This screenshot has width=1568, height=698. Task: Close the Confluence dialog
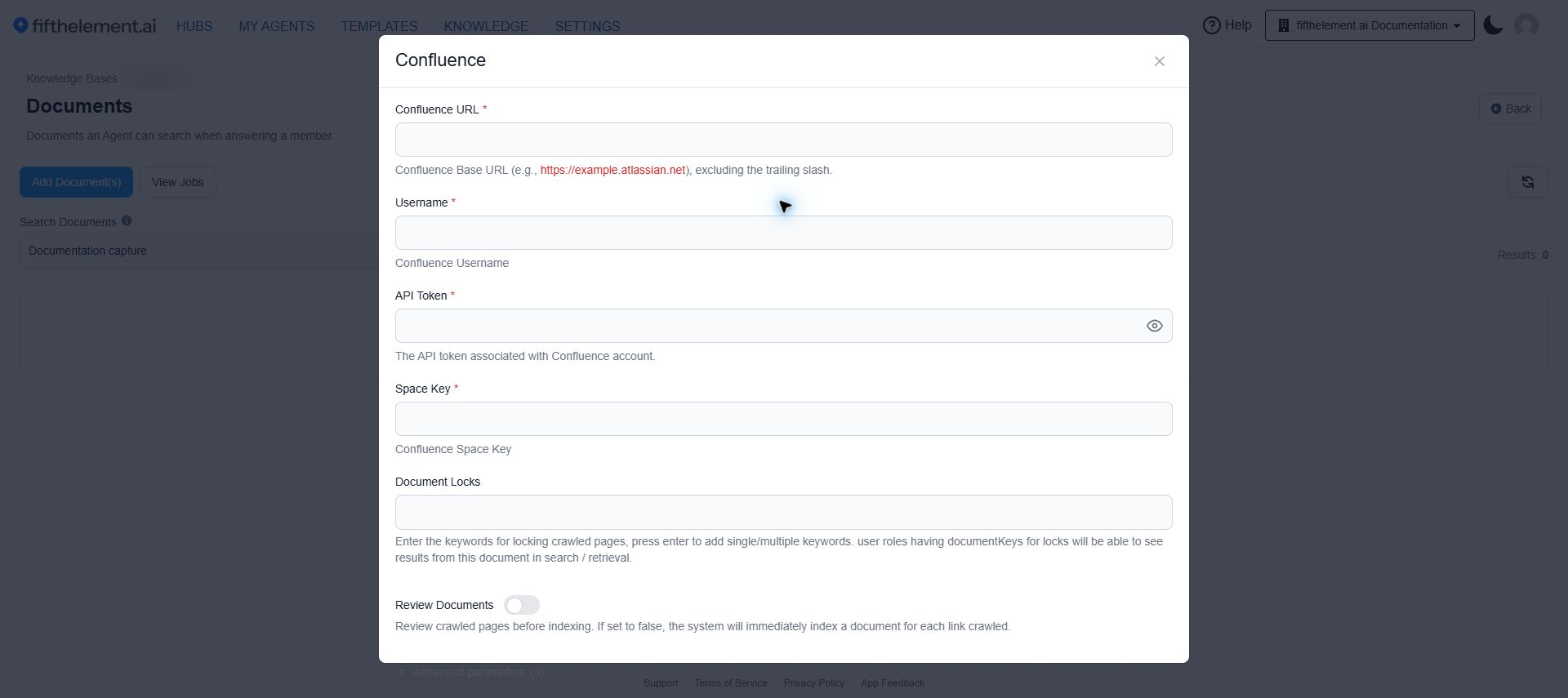coord(1159,61)
